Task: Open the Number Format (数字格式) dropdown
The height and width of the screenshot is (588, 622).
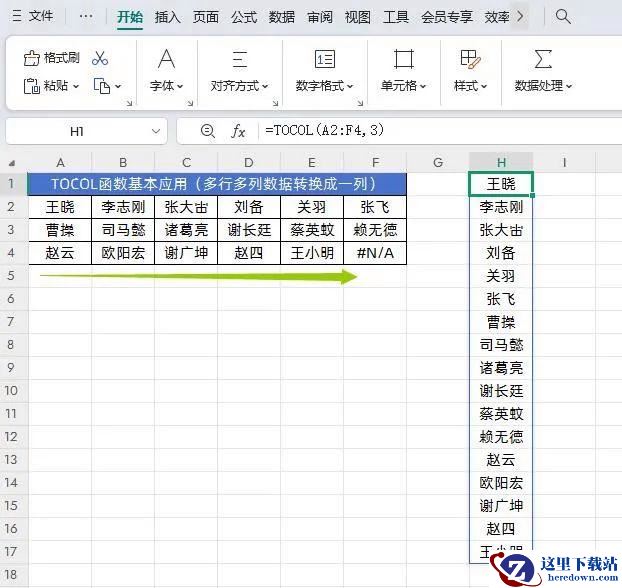Action: pos(325,86)
